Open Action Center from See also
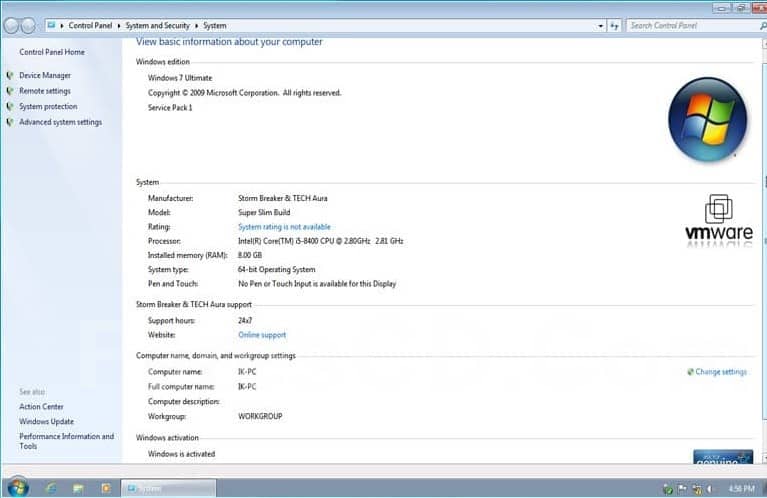The image size is (767, 498). click(42, 407)
